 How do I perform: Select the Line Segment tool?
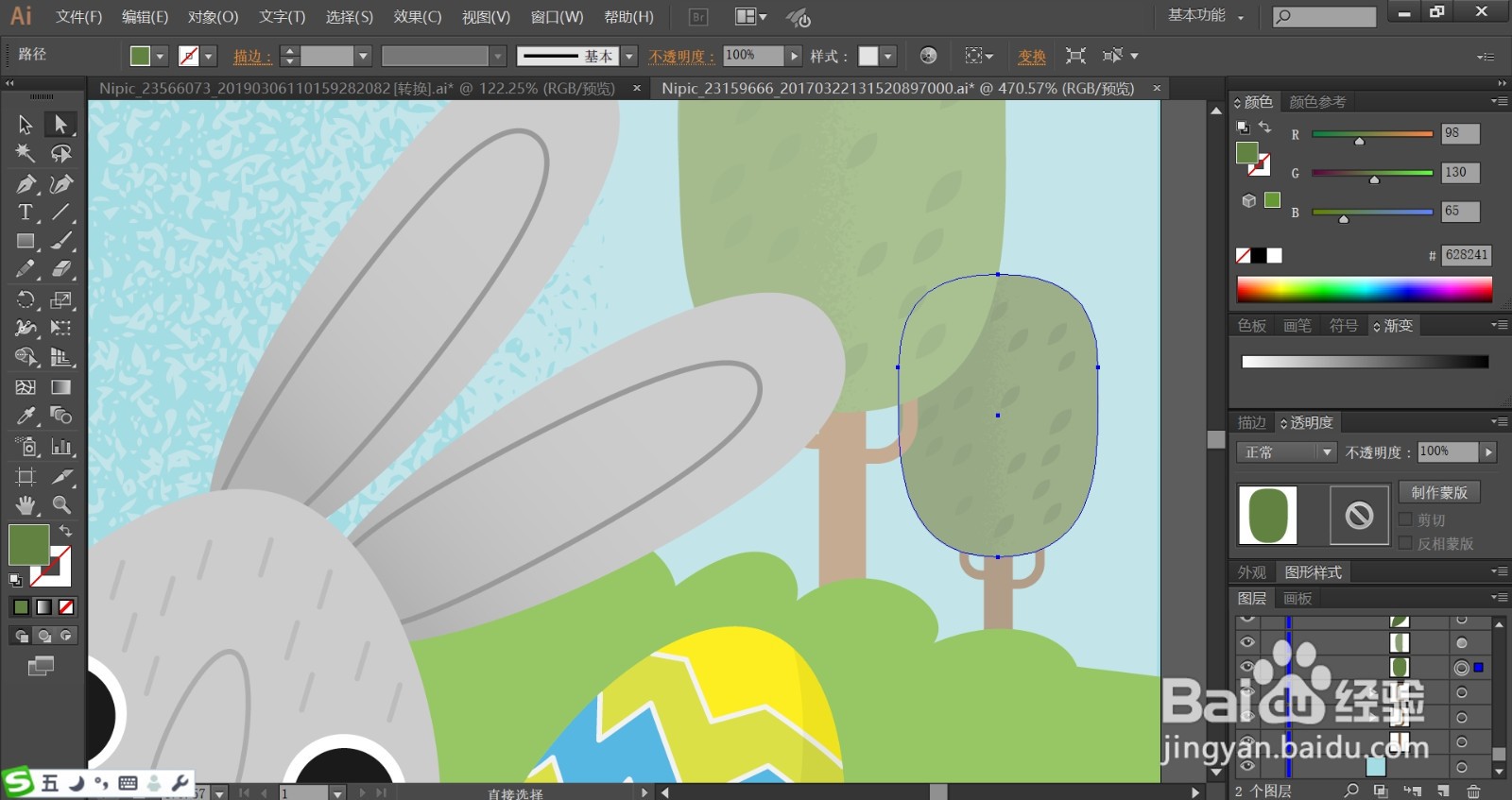pyautogui.click(x=60, y=213)
